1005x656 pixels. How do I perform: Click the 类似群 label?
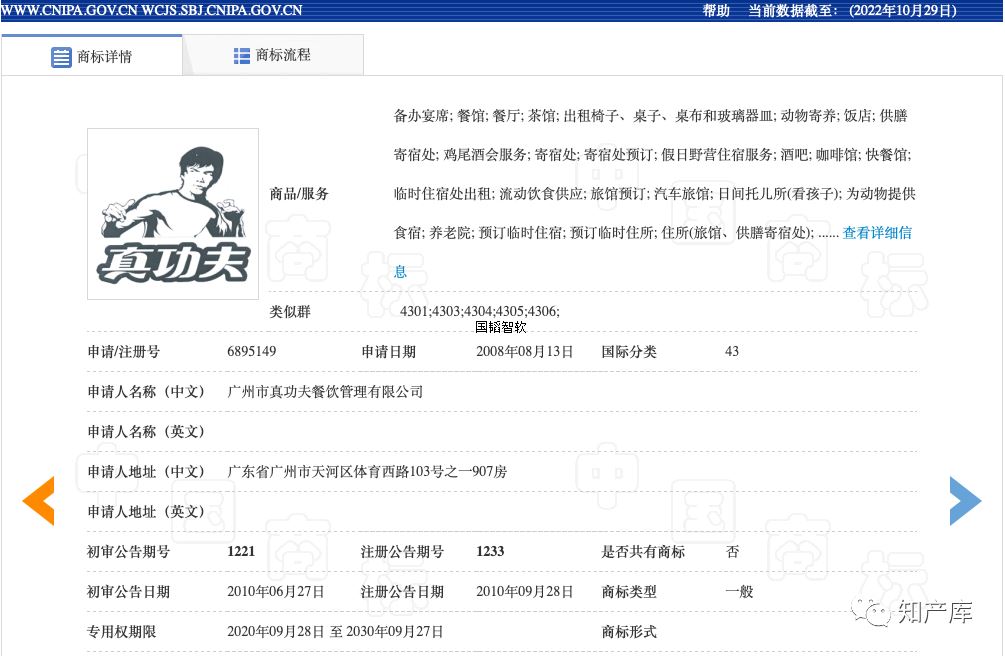[290, 312]
